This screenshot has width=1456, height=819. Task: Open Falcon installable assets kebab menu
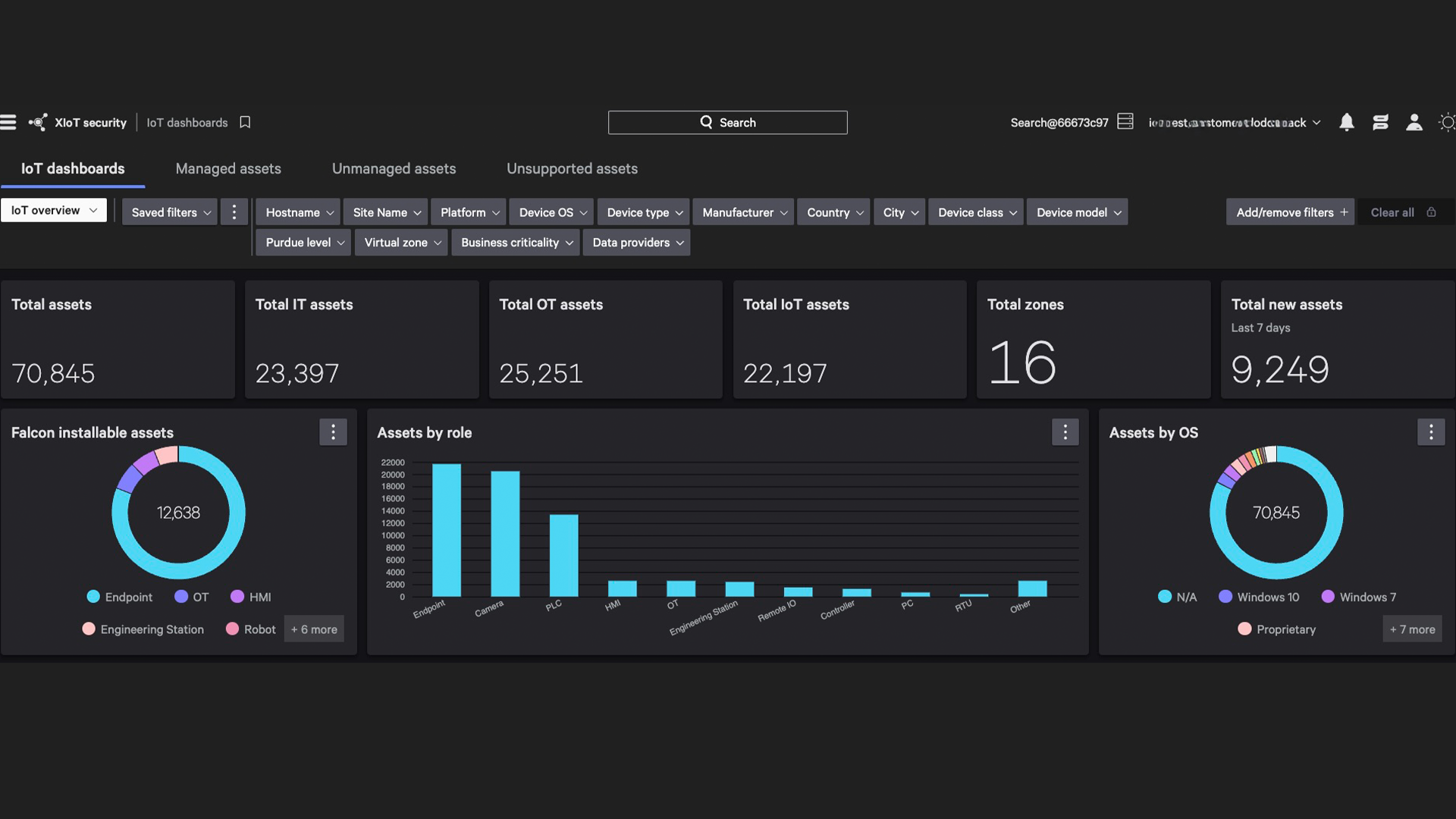[x=333, y=432]
